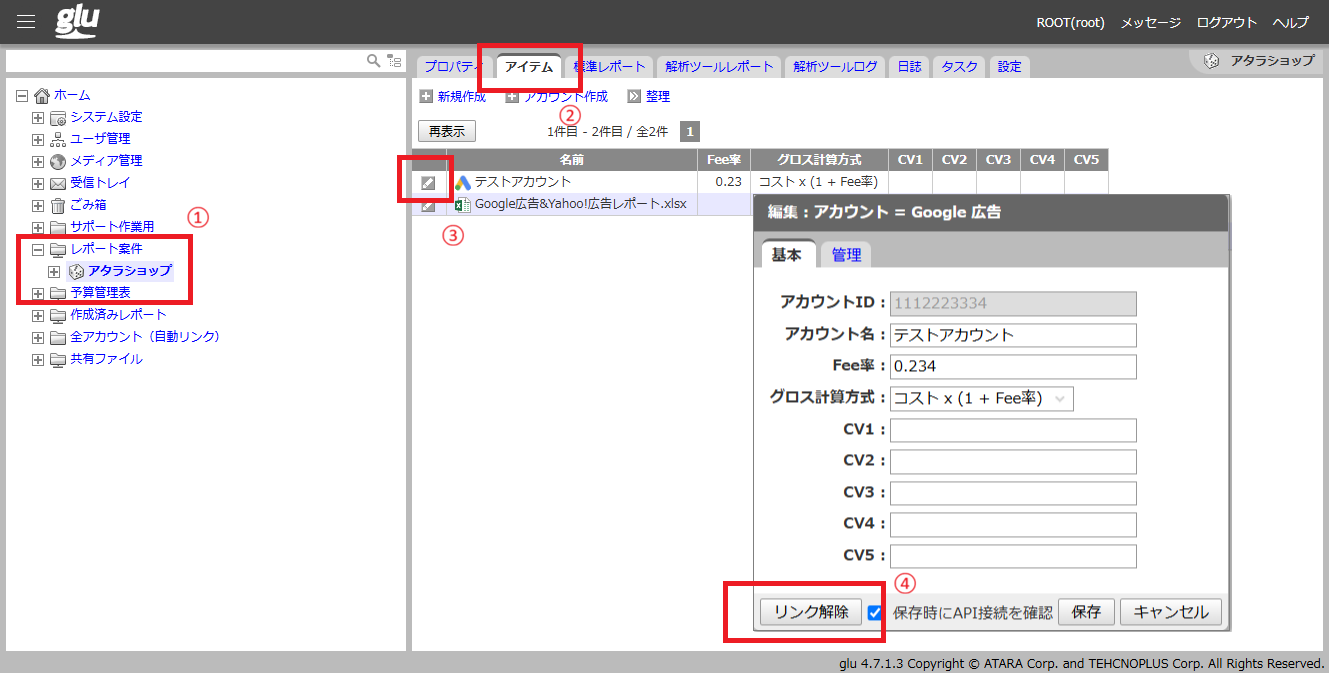Switch to the 基本 tab in dialog

pos(787,255)
